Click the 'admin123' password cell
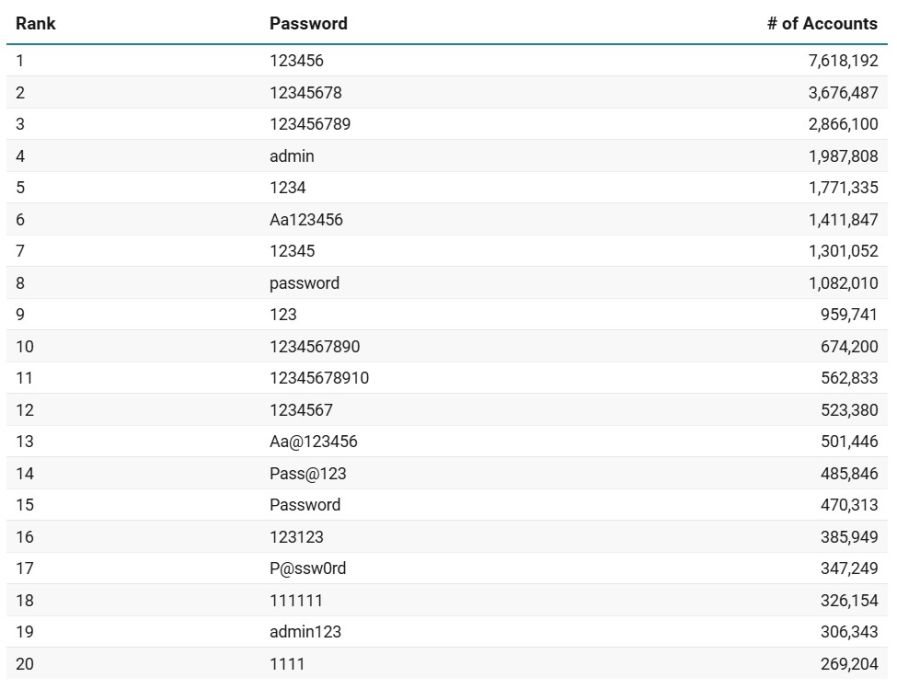The image size is (897, 689). (305, 632)
